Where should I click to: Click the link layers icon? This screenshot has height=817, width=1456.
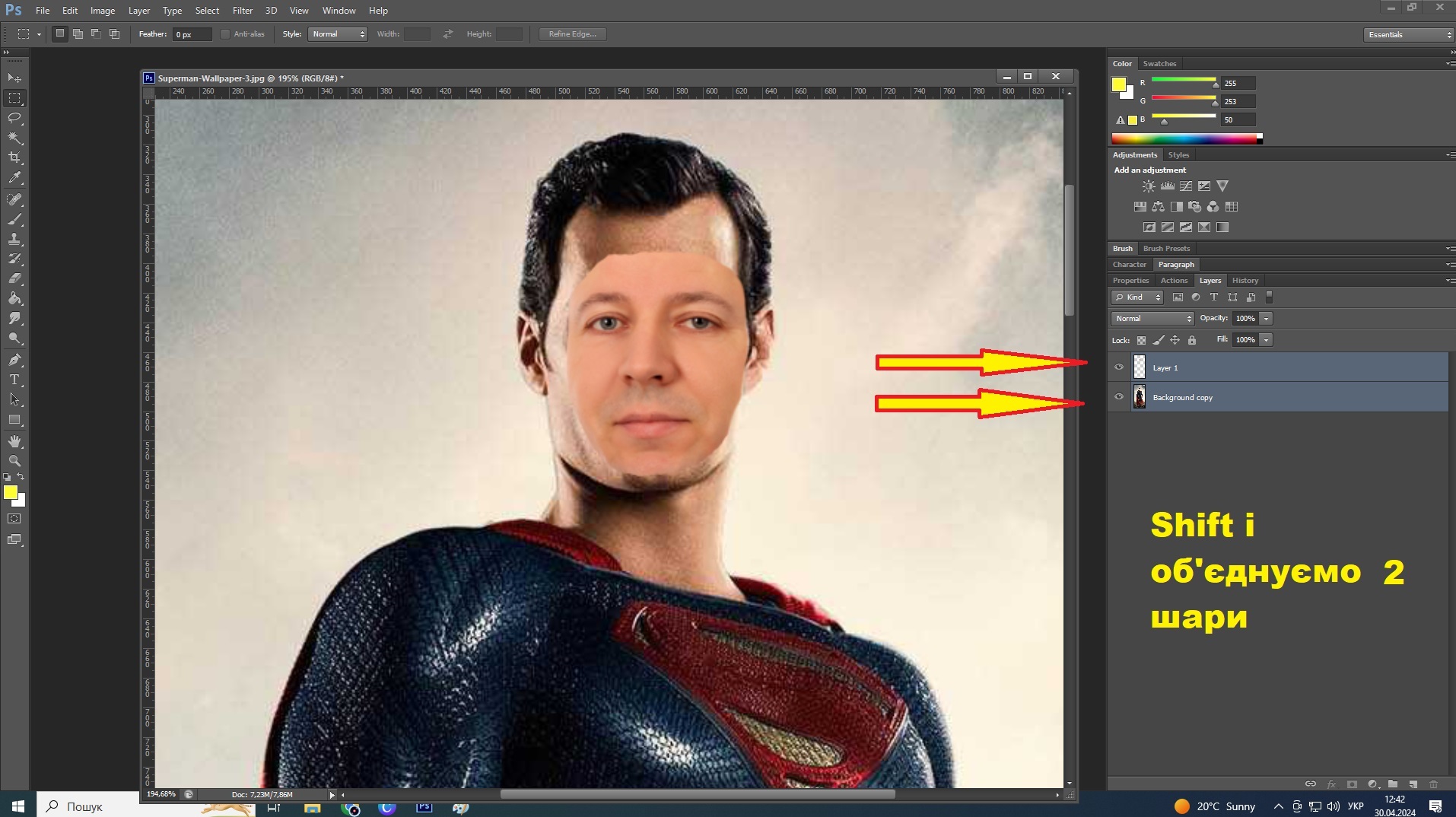click(1311, 784)
